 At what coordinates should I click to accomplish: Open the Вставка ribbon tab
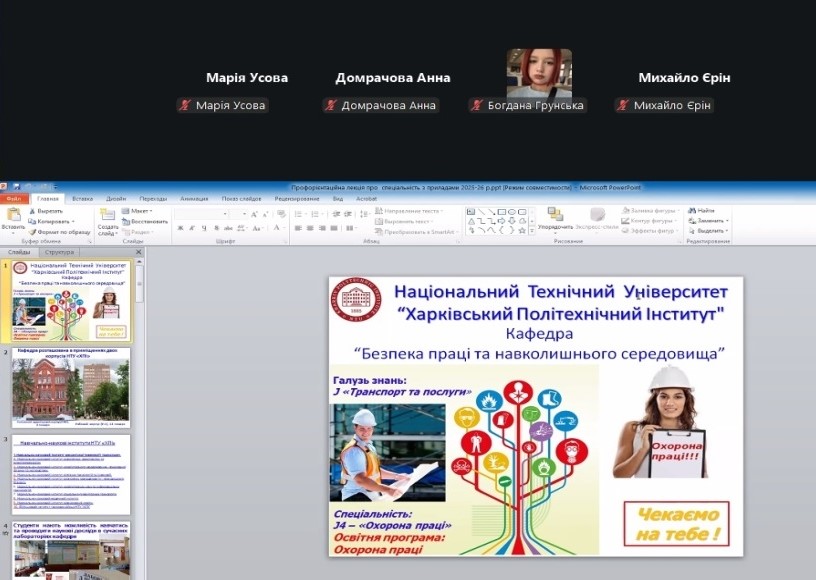click(82, 198)
